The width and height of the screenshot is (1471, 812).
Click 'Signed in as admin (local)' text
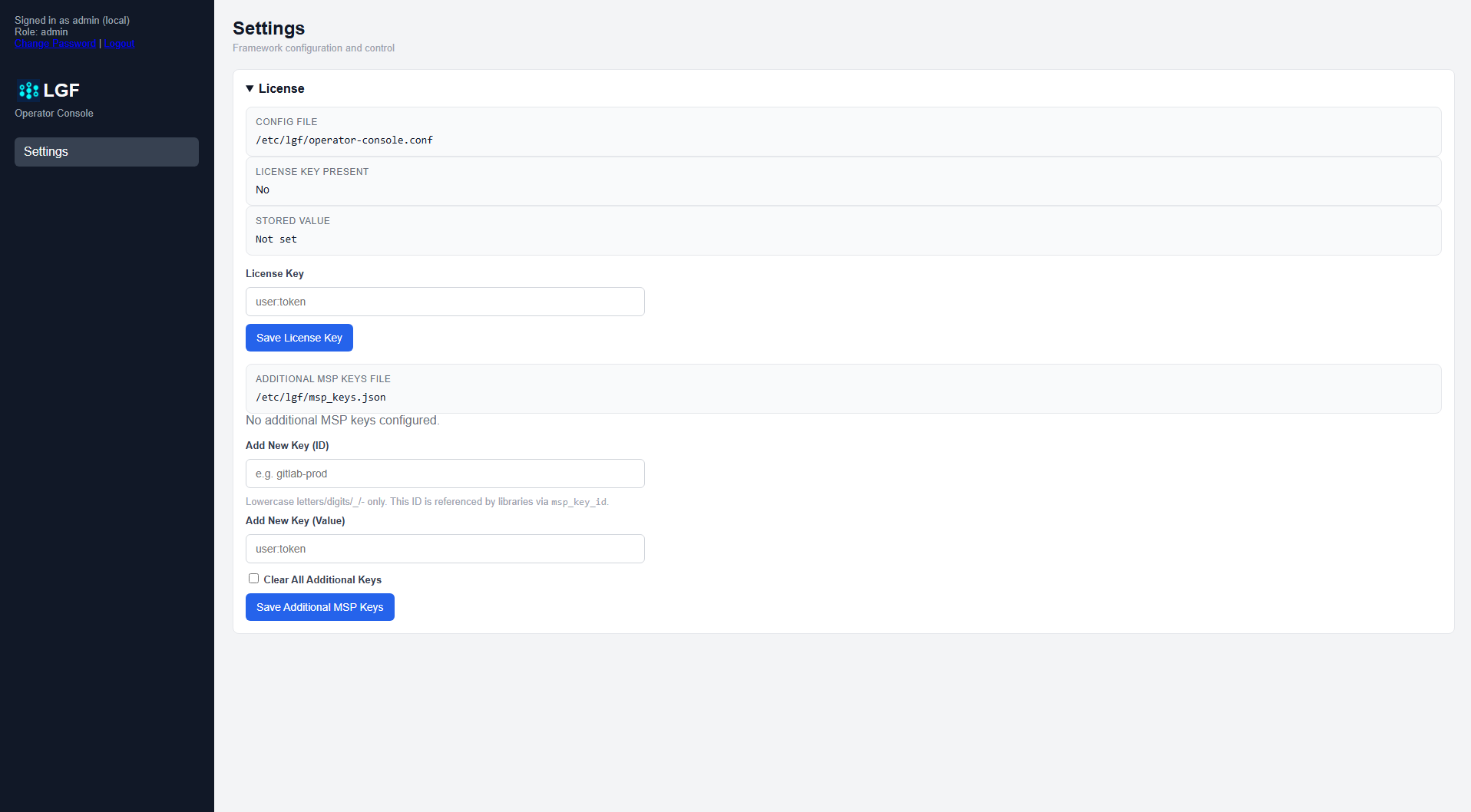[x=72, y=21]
